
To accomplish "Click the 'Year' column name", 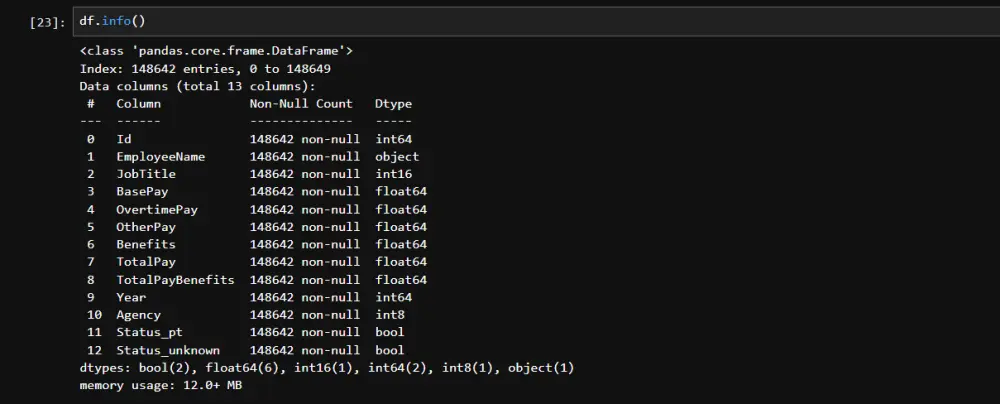I will click(x=131, y=297).
